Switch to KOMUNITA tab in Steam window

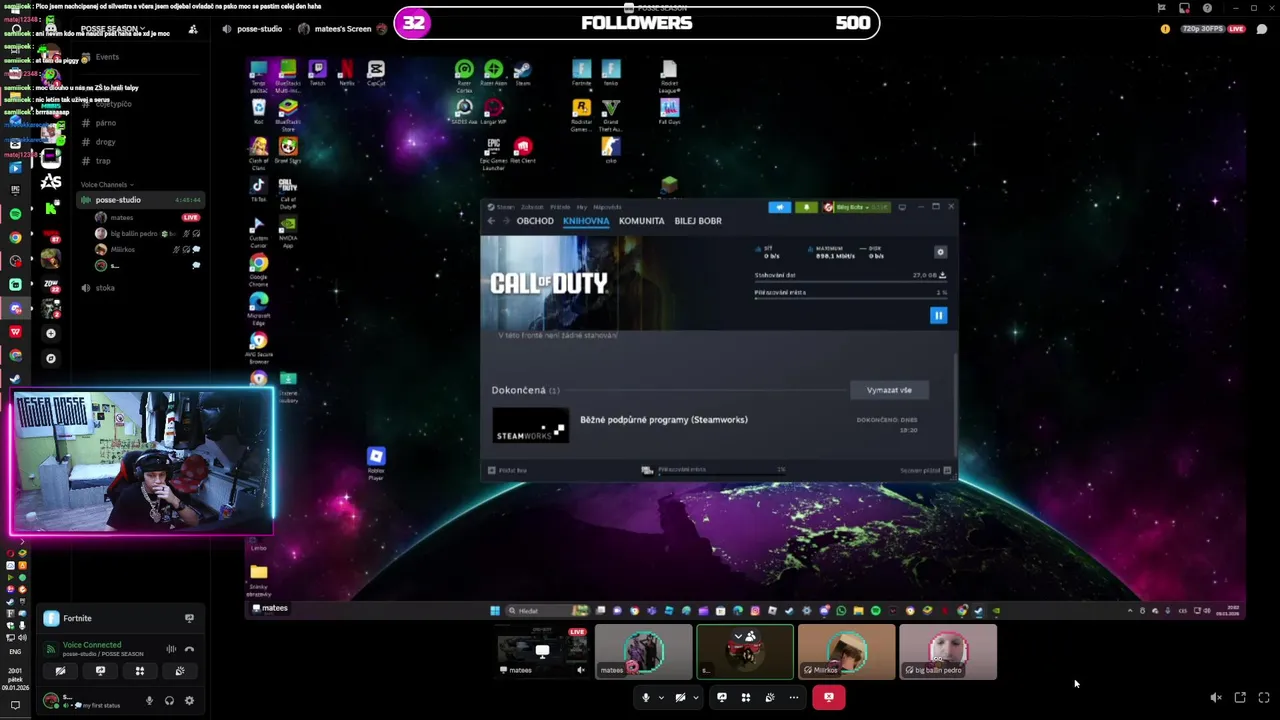642,221
